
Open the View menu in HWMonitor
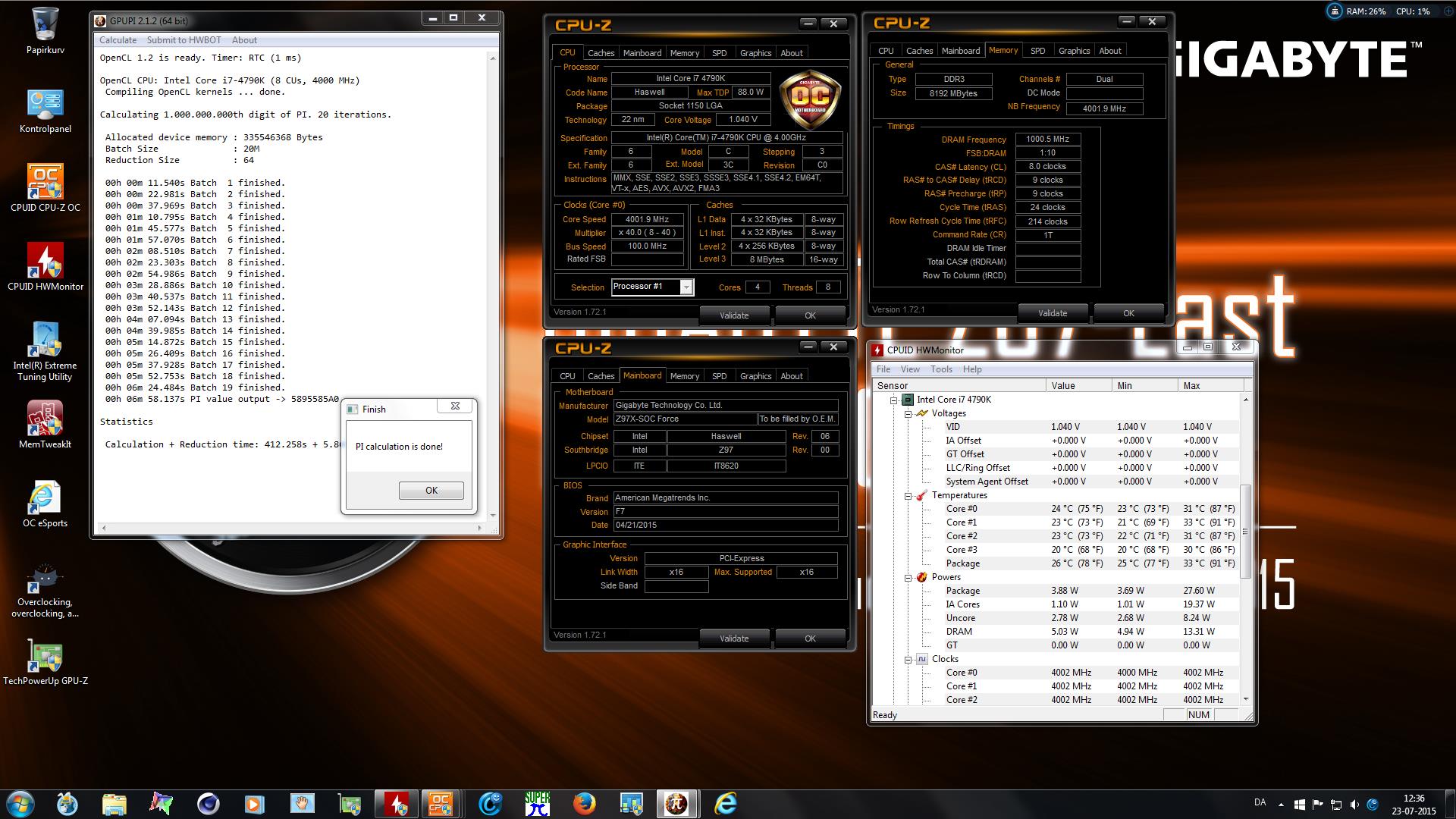tap(910, 369)
